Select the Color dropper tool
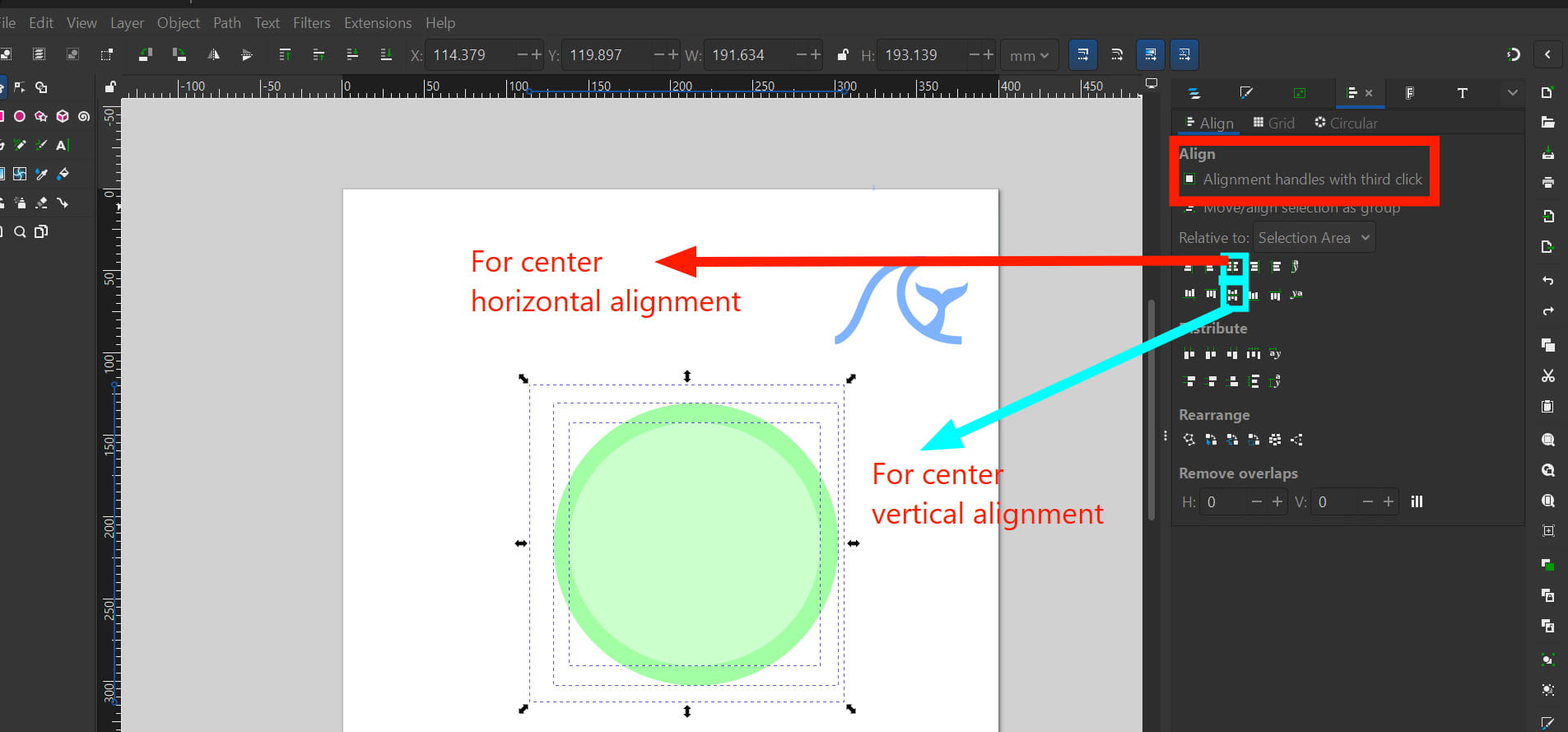This screenshot has height=732, width=1568. click(x=41, y=174)
